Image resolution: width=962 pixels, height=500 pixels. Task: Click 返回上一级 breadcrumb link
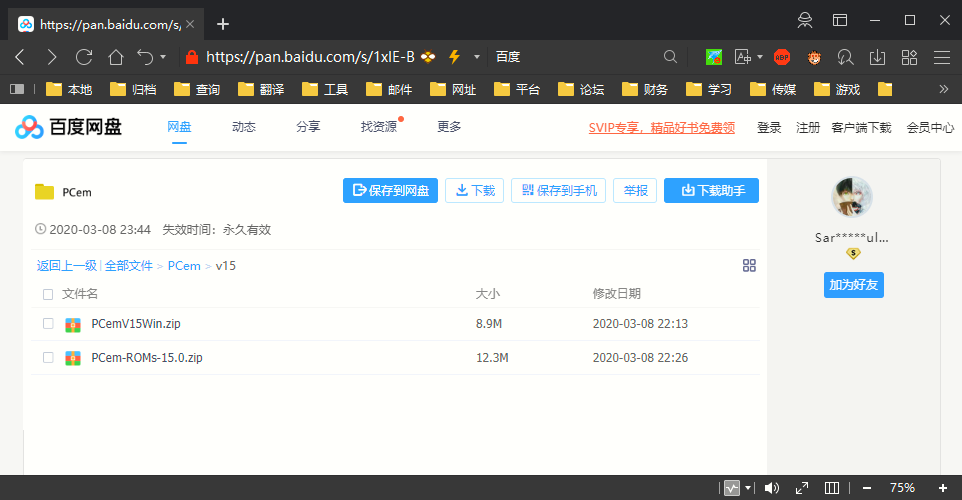67,266
